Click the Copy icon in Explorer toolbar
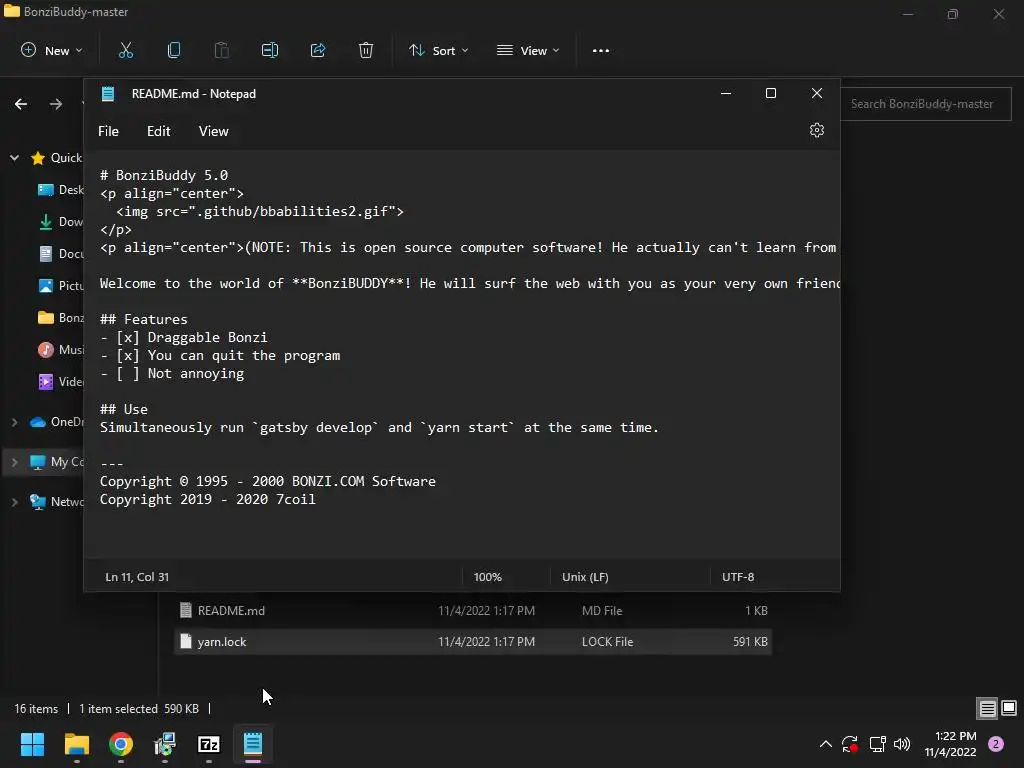This screenshot has width=1024, height=768. click(174, 50)
